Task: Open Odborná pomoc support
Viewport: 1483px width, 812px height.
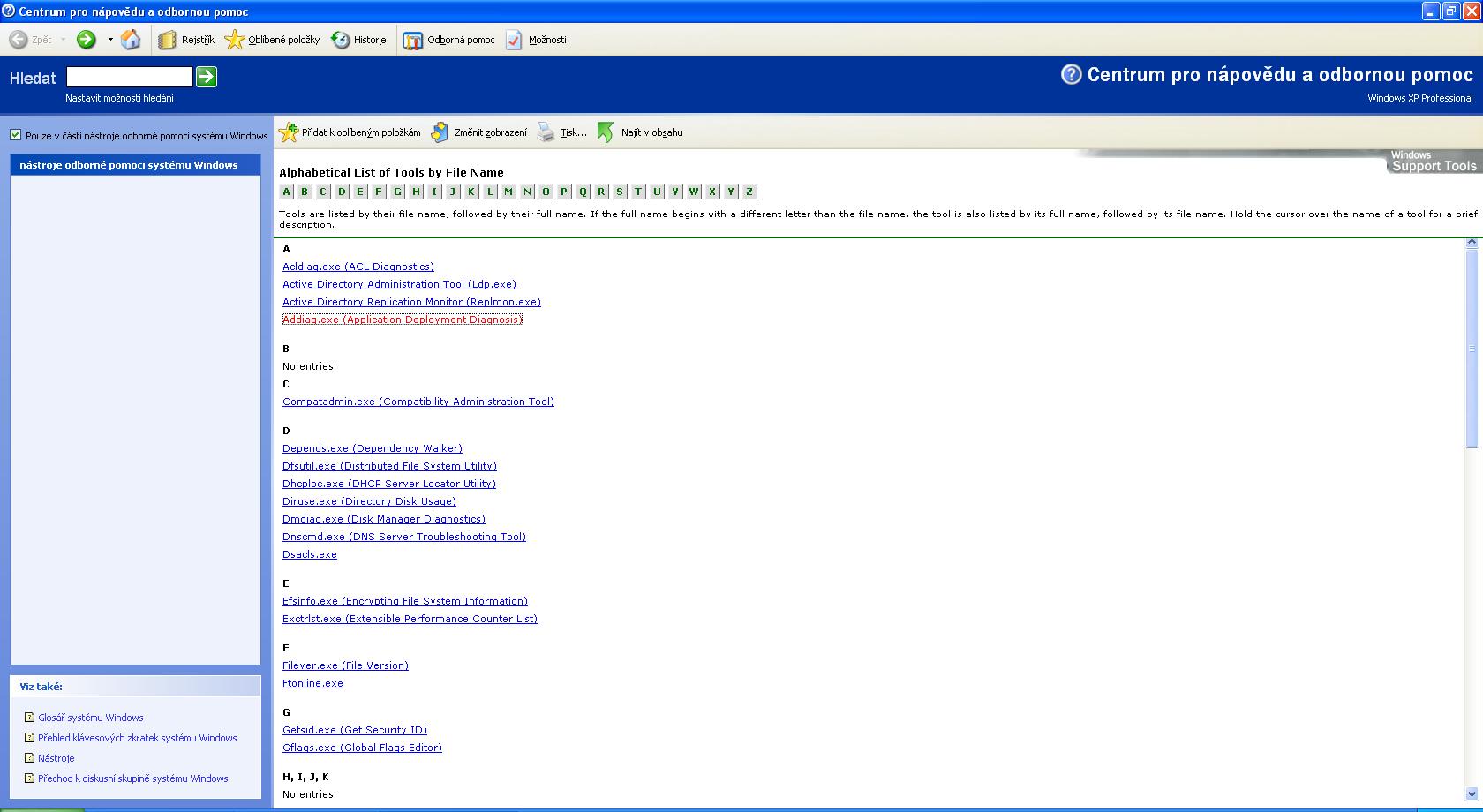Action: coord(449,40)
